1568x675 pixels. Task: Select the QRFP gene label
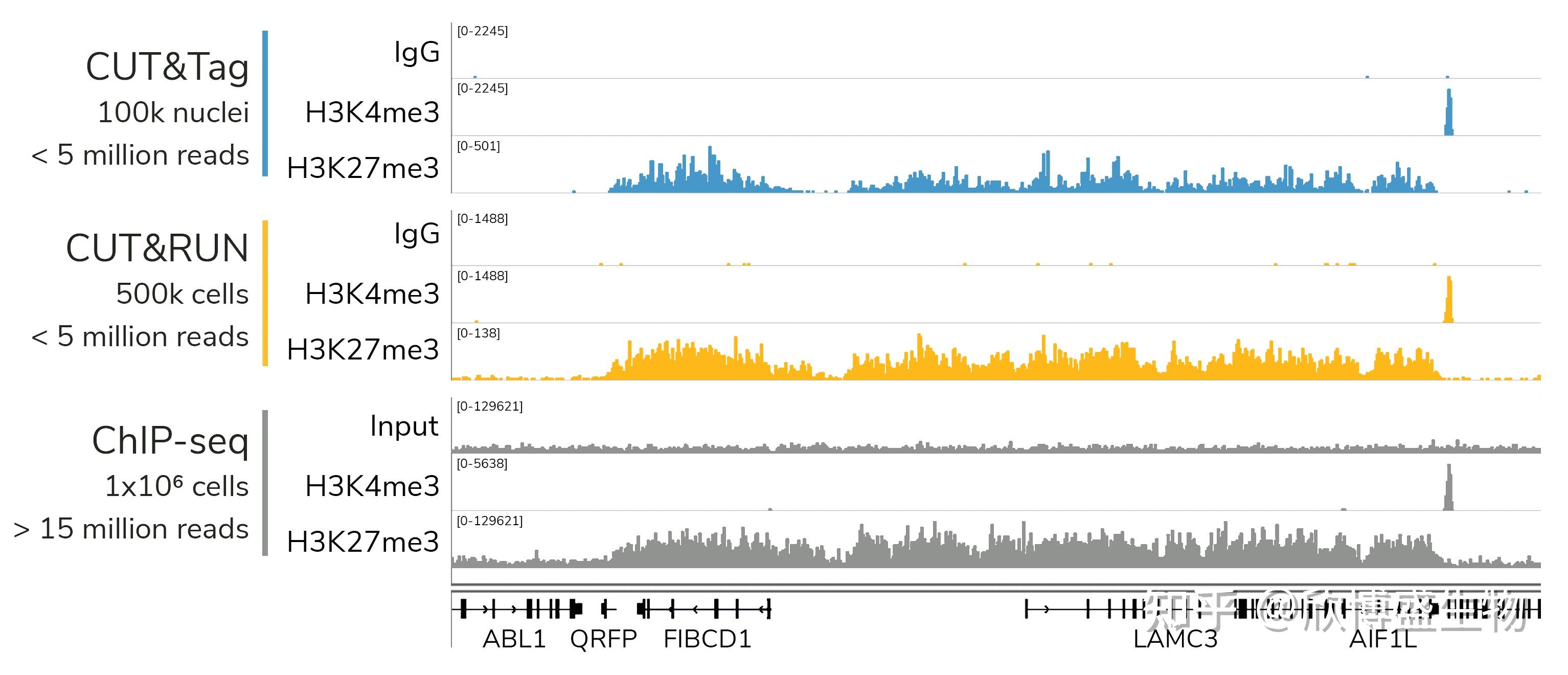click(603, 639)
